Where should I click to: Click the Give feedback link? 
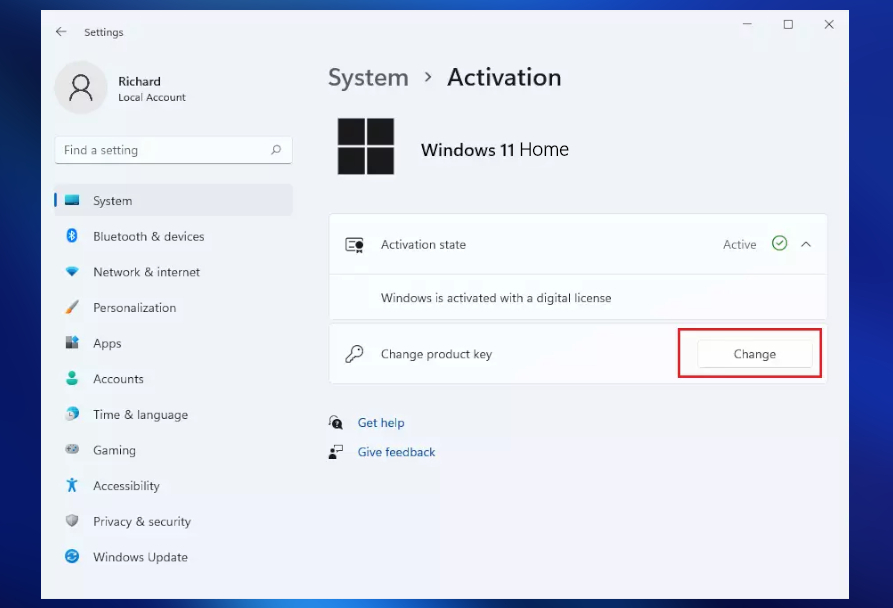[x=396, y=451]
